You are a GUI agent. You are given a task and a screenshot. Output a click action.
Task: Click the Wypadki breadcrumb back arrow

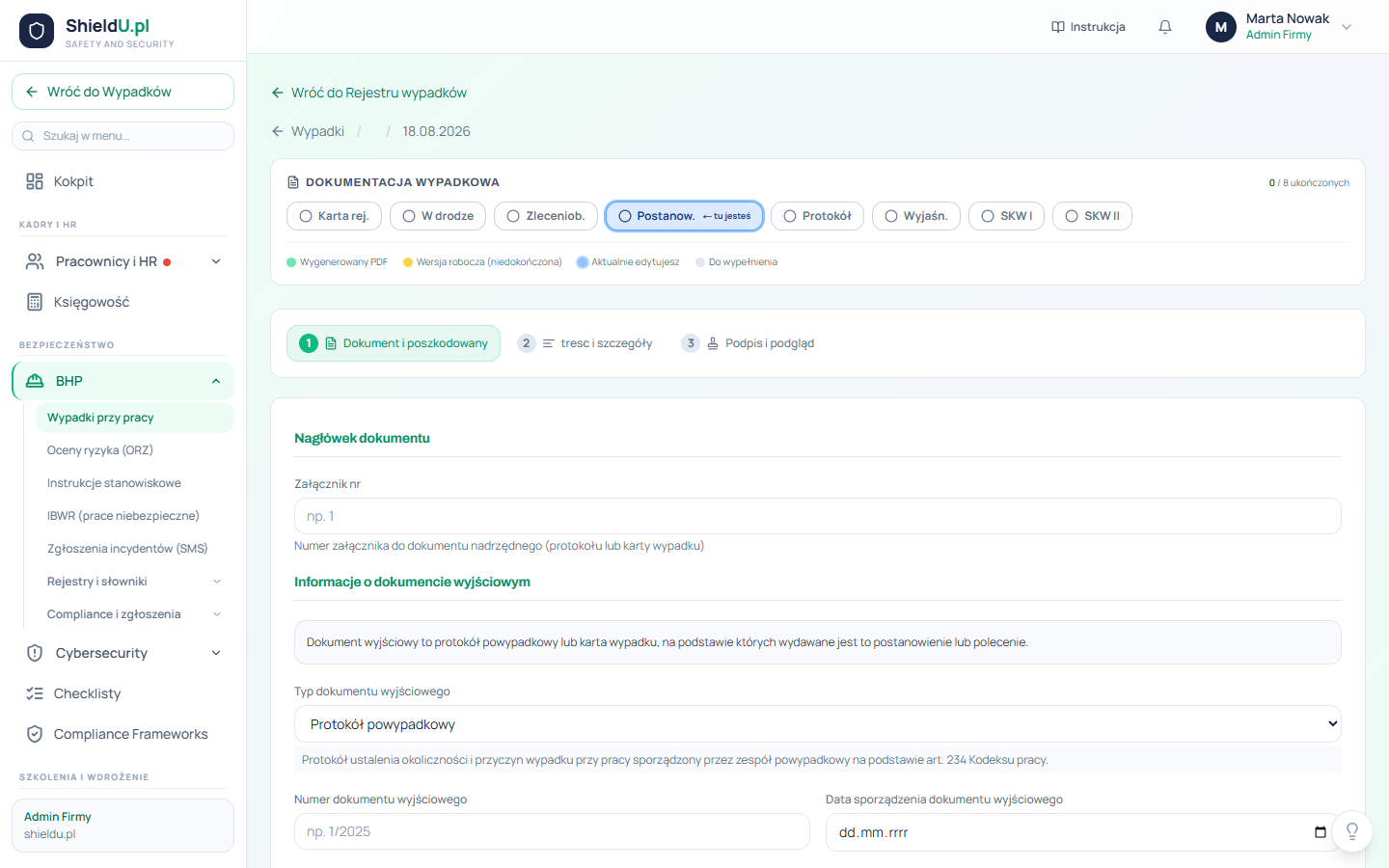pyautogui.click(x=278, y=131)
